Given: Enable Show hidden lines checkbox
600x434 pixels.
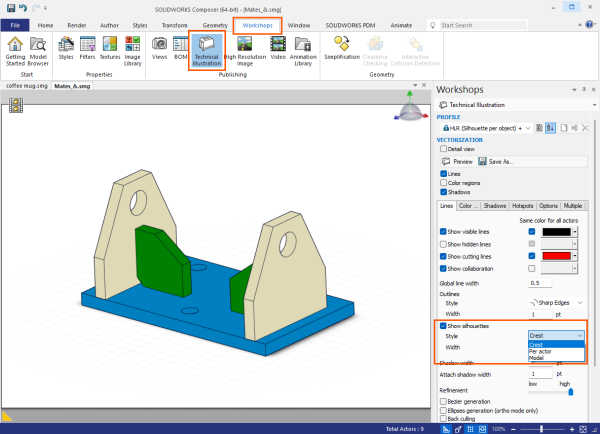Looking at the screenshot, I should click(443, 244).
